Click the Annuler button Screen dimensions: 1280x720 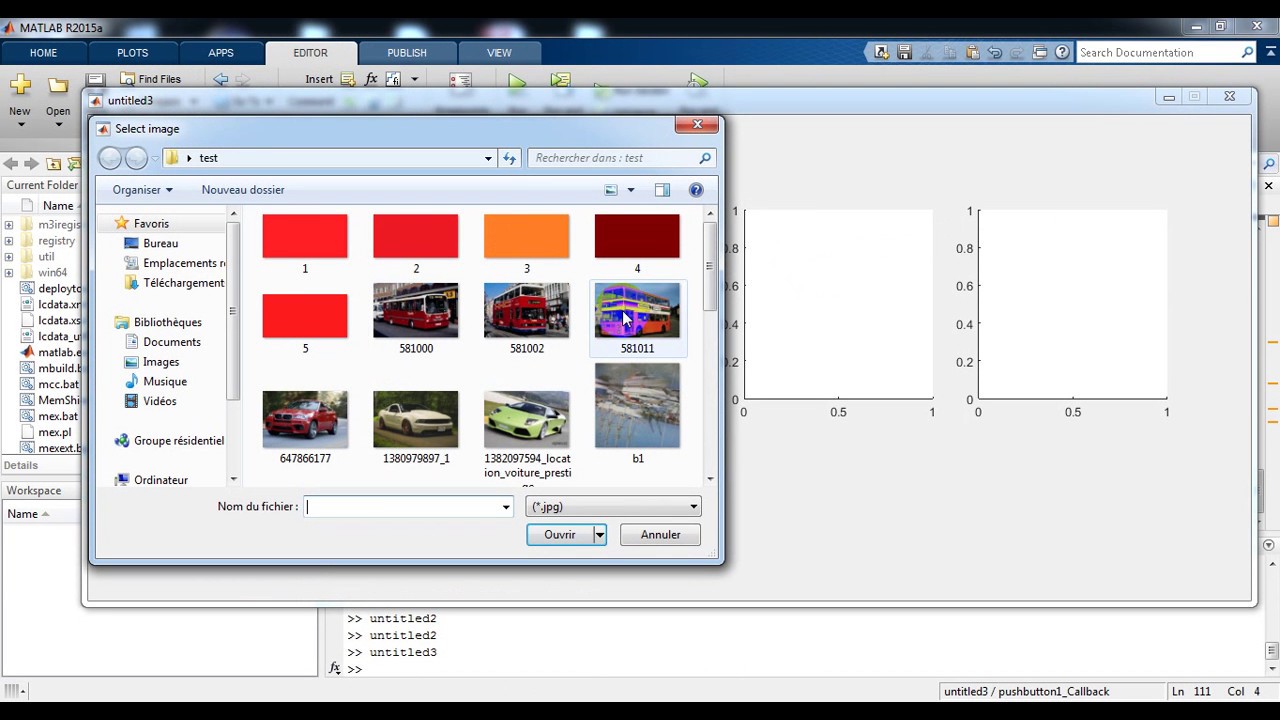pos(660,535)
